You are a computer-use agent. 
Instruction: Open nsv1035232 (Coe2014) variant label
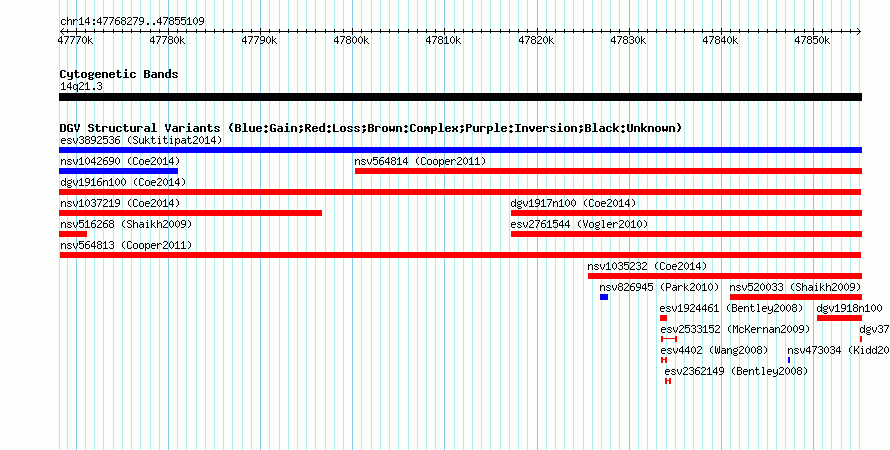click(647, 266)
